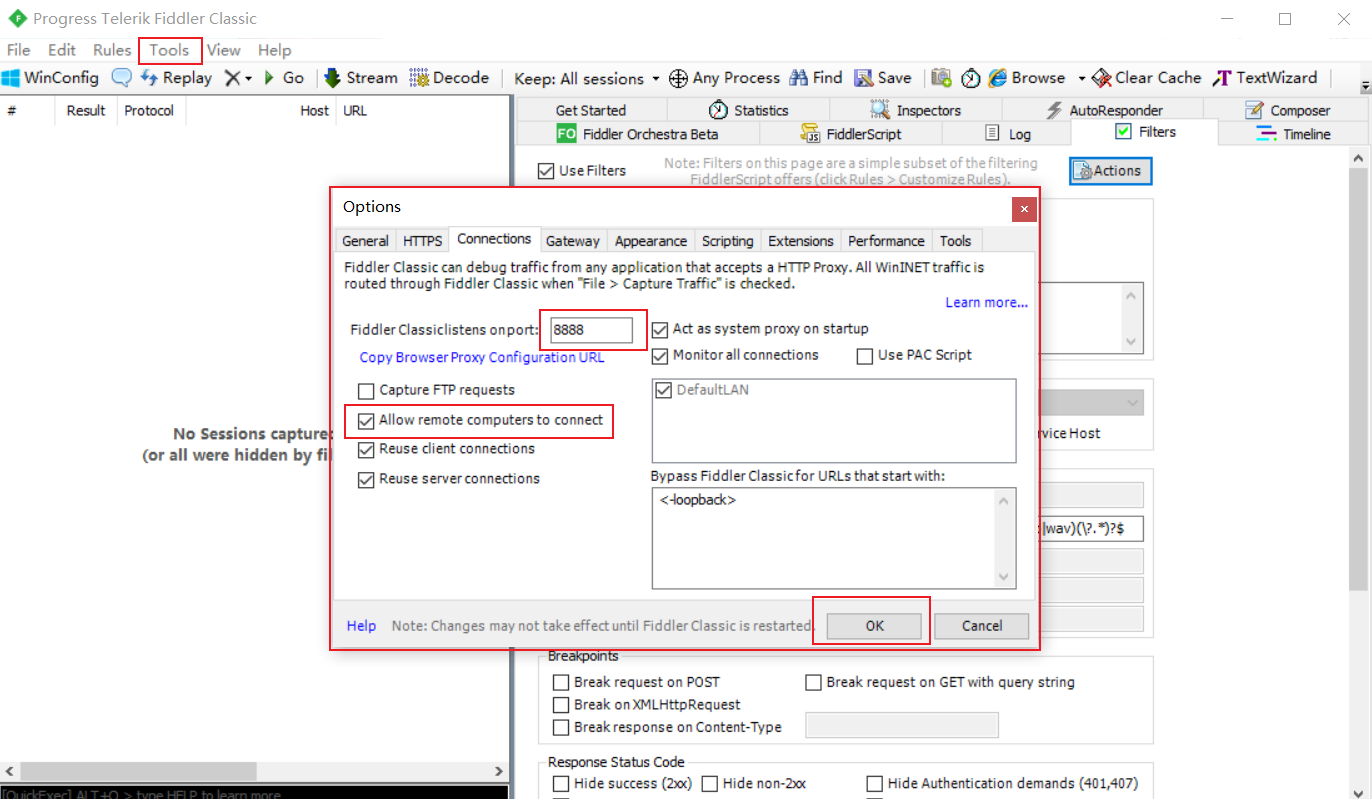Click the listen port field showing 8888
This screenshot has height=799, width=1372.
(x=590, y=330)
